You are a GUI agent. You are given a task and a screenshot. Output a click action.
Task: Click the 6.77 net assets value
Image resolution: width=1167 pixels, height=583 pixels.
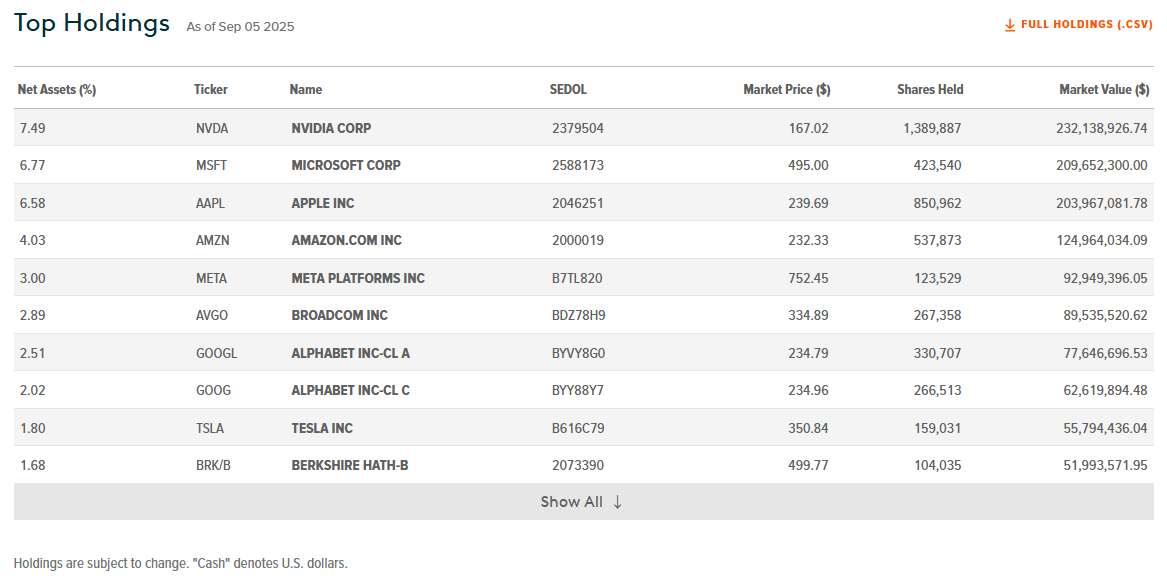point(33,165)
